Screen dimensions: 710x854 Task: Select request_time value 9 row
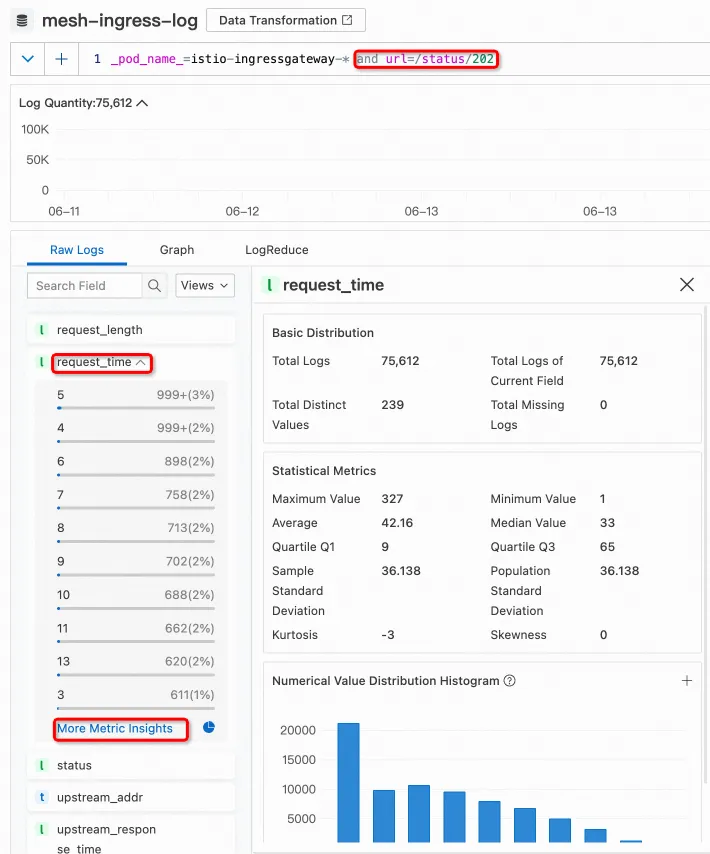point(136,565)
